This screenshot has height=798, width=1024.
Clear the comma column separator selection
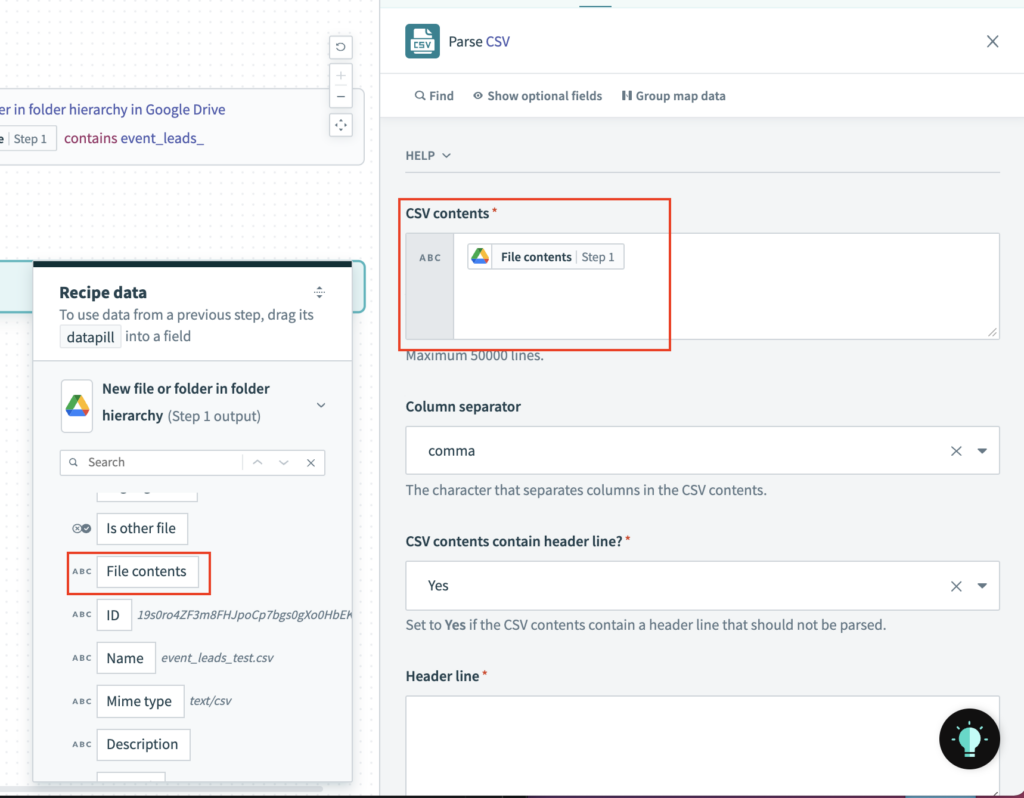coord(955,450)
